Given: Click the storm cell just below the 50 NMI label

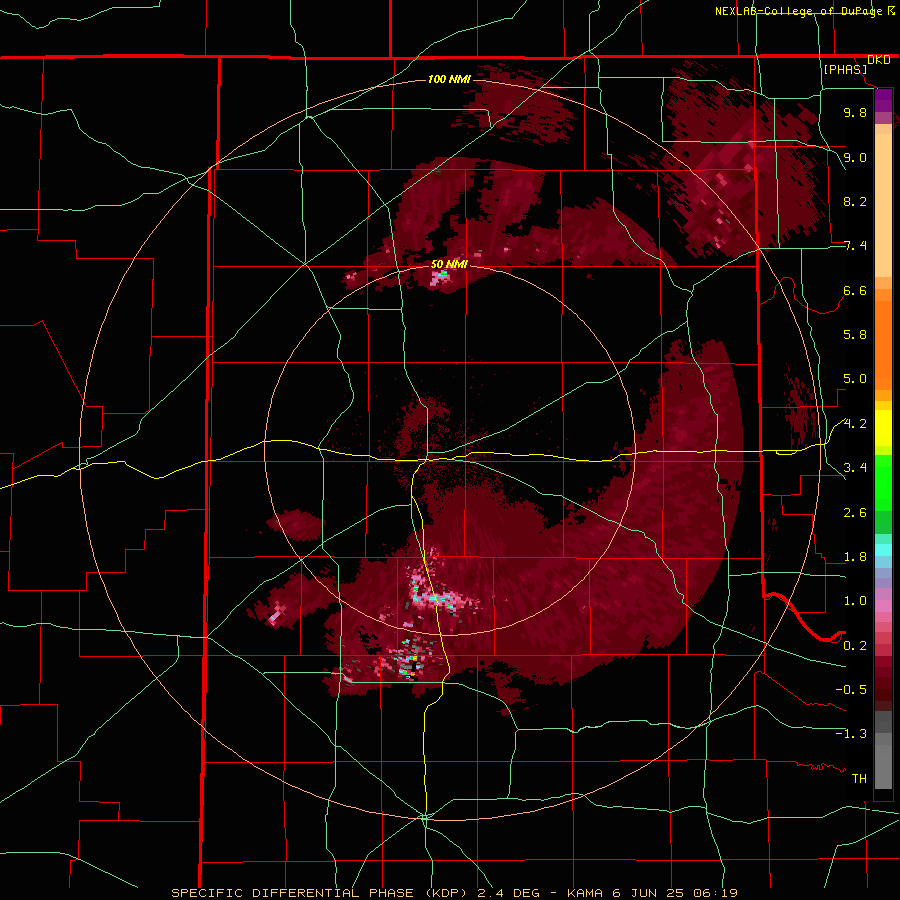Looking at the screenshot, I should (x=441, y=277).
